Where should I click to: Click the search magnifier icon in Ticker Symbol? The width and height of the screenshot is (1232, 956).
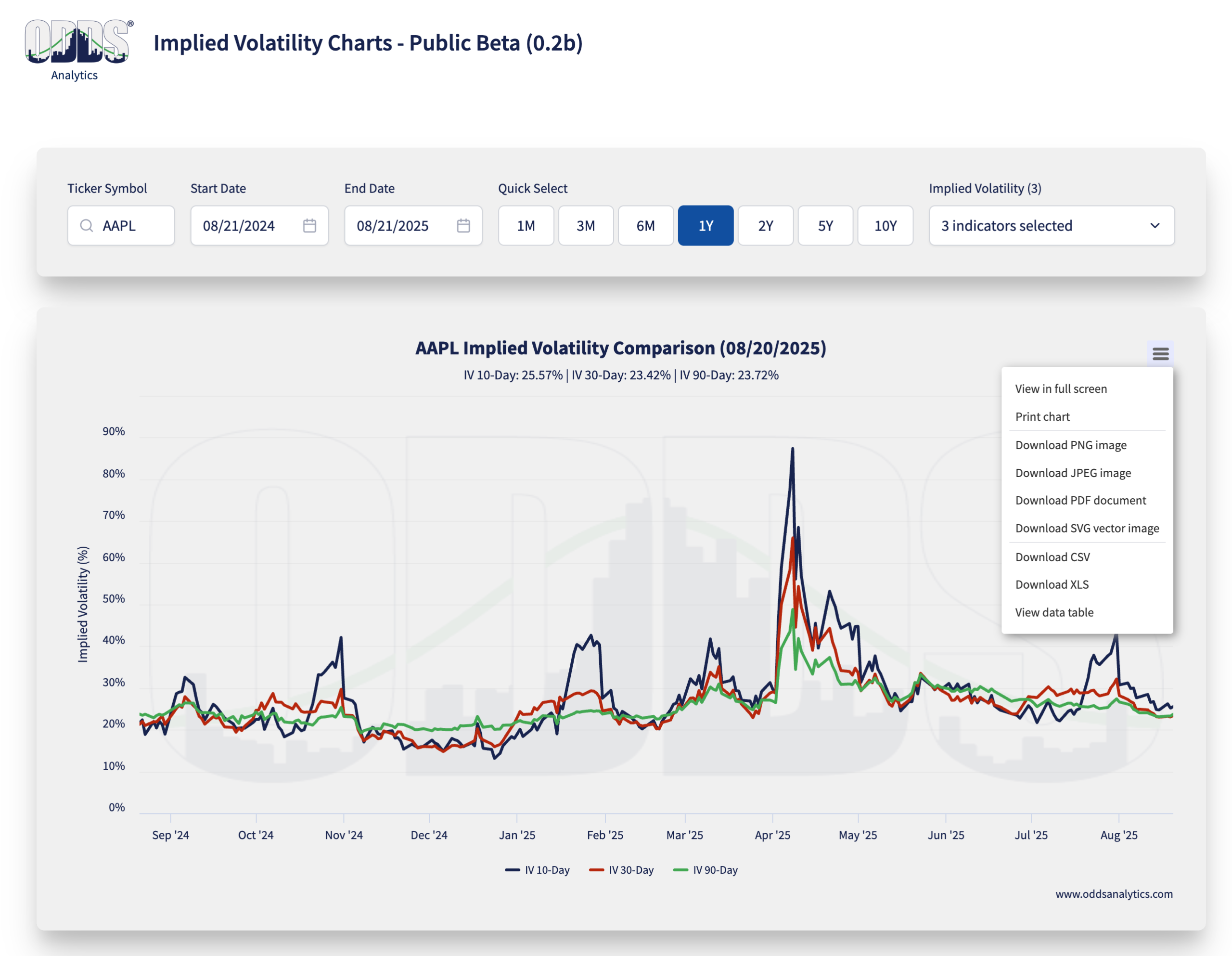pyautogui.click(x=86, y=226)
